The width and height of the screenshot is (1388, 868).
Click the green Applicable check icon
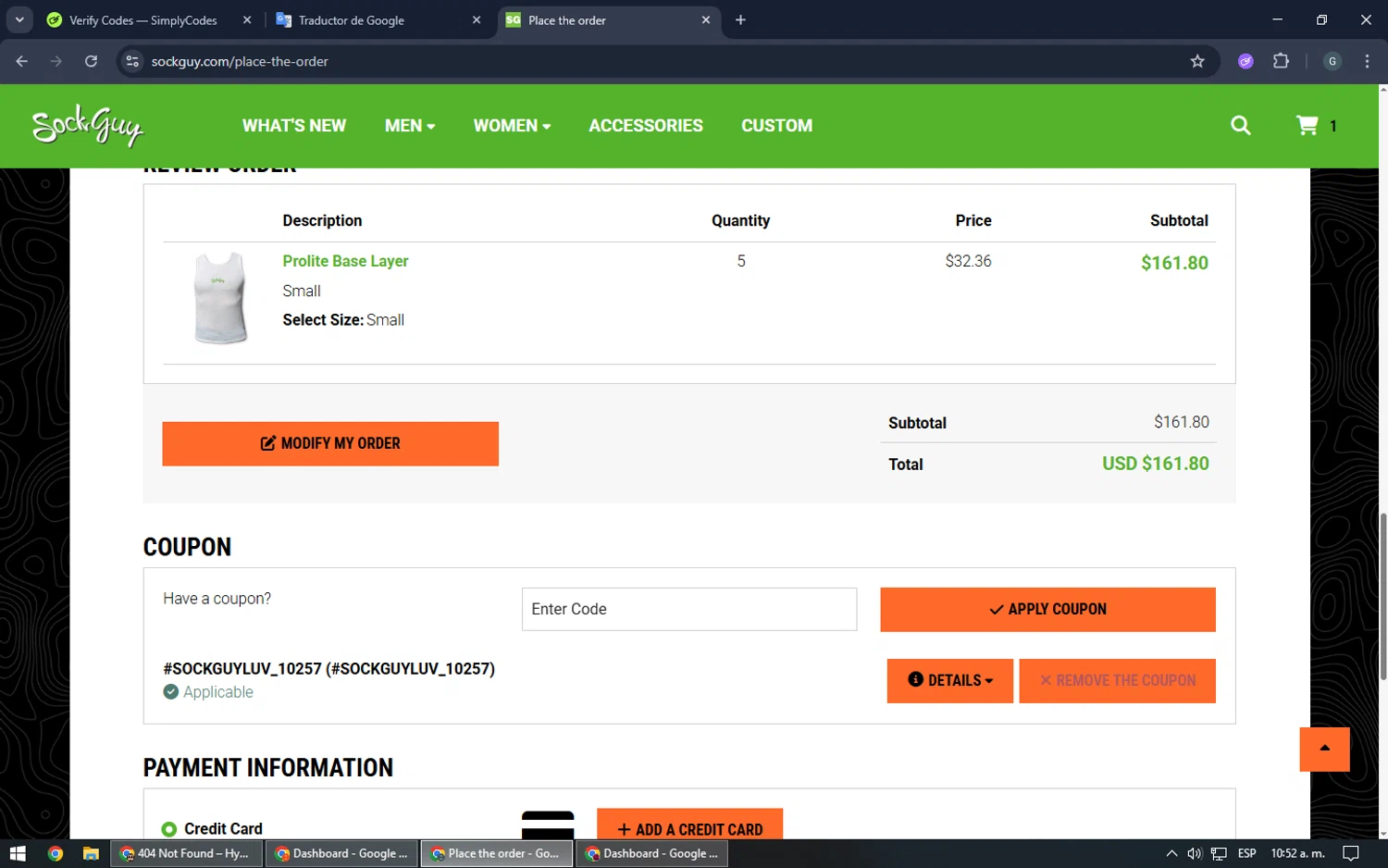pos(171,691)
